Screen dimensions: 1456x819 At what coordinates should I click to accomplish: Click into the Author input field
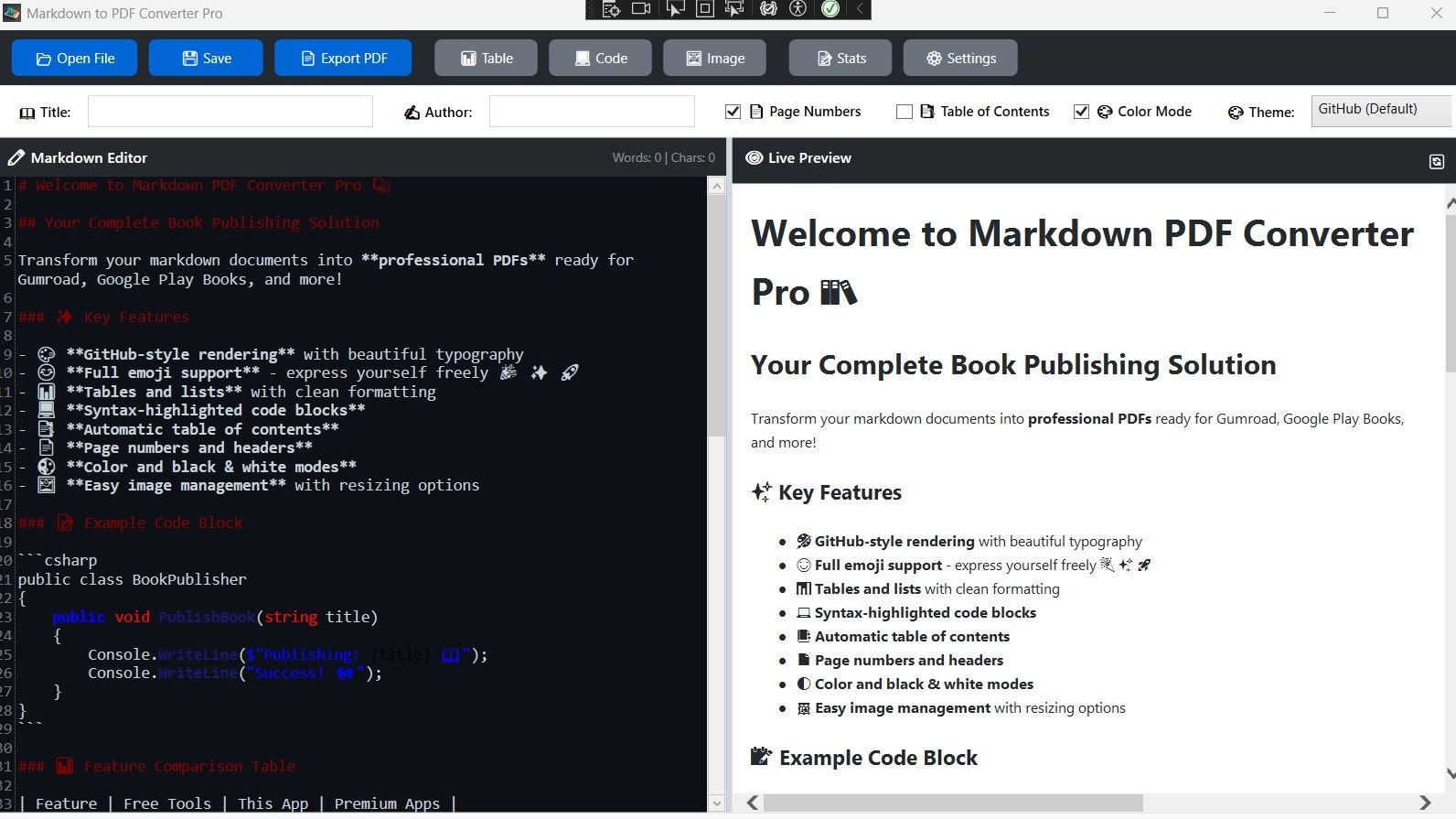(x=592, y=112)
